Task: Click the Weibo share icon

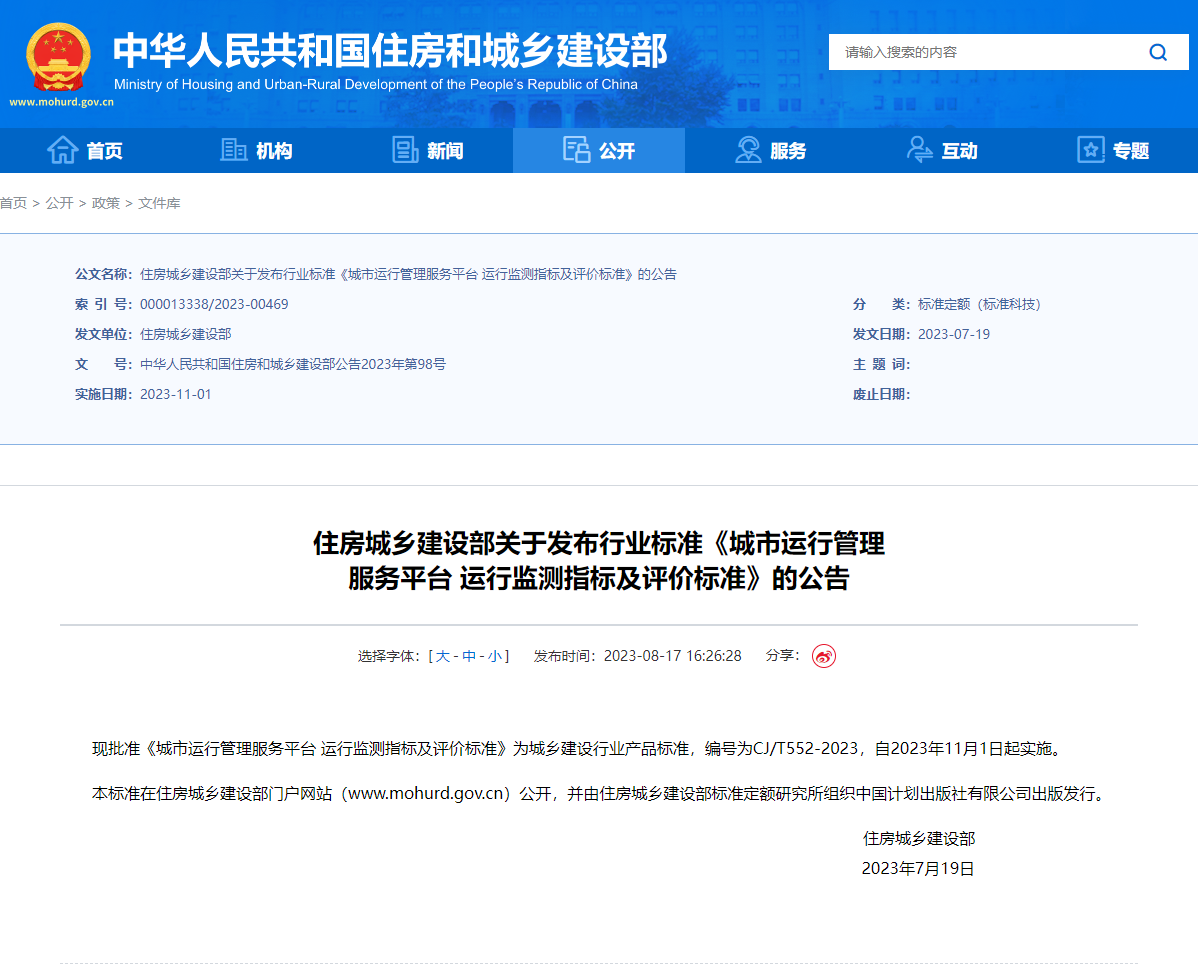Action: (x=822, y=656)
